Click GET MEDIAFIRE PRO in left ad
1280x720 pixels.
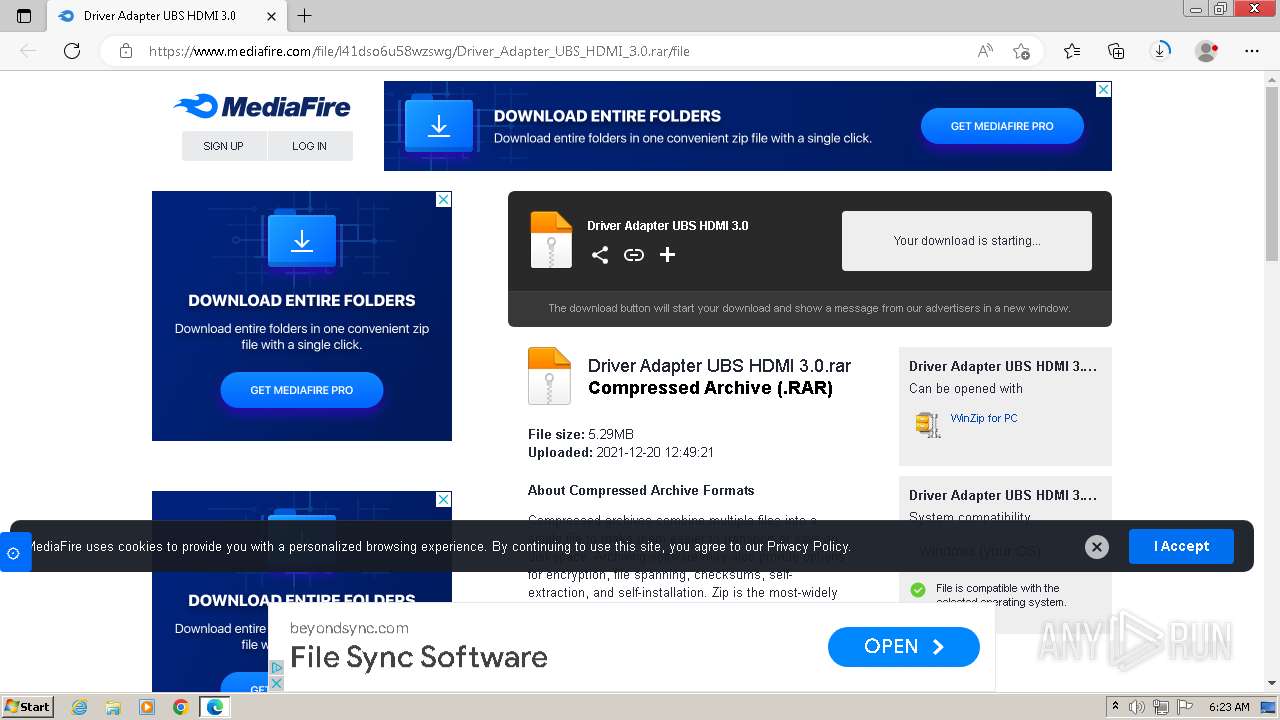[302, 390]
